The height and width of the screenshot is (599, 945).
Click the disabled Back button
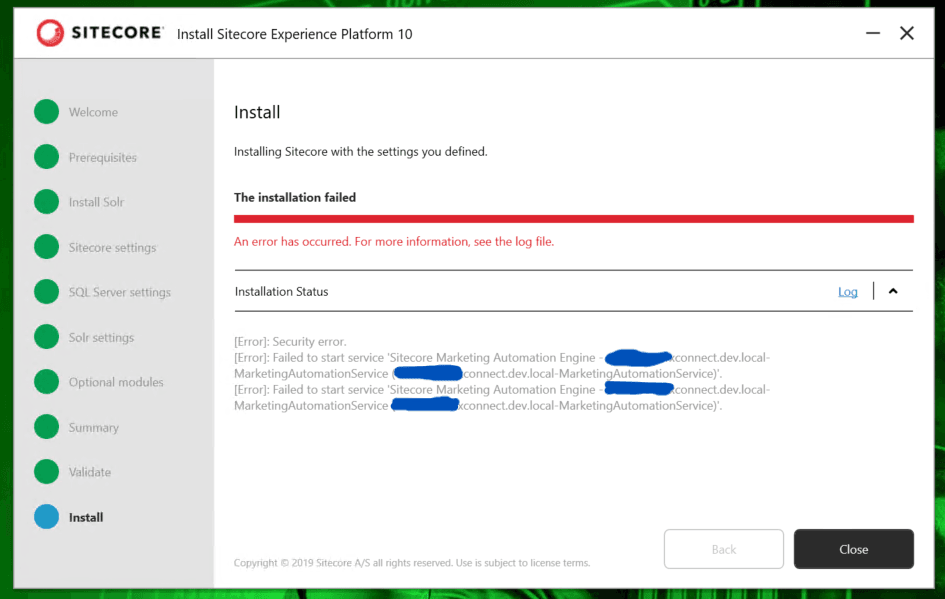point(724,549)
